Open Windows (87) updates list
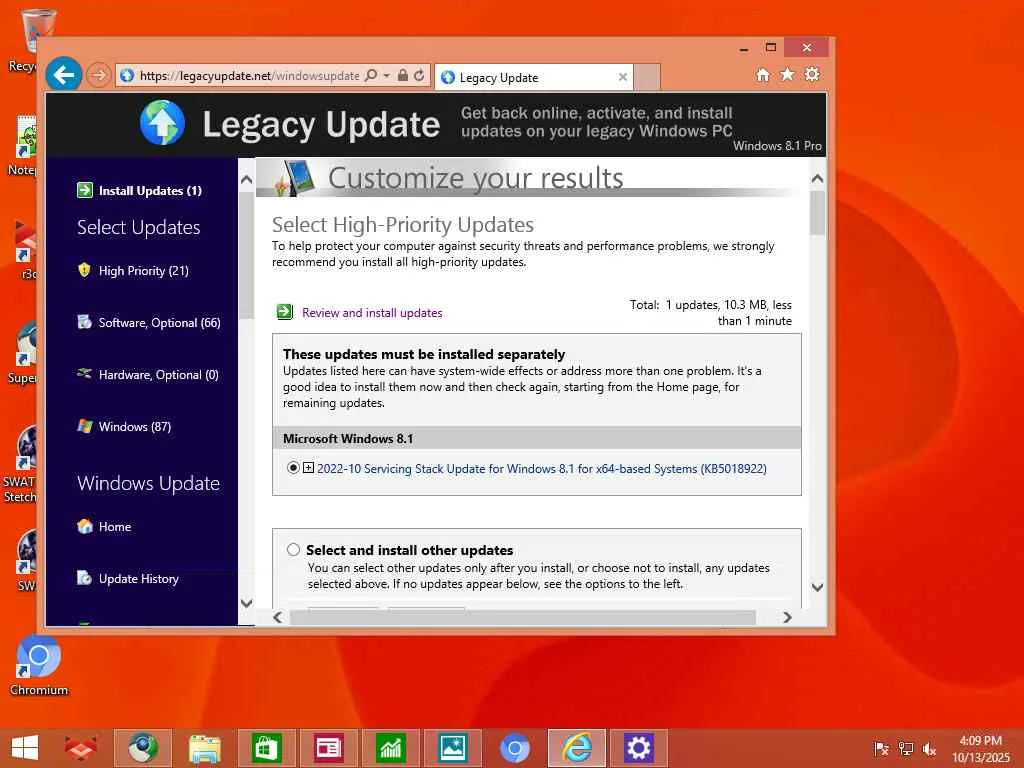 click(x=135, y=427)
